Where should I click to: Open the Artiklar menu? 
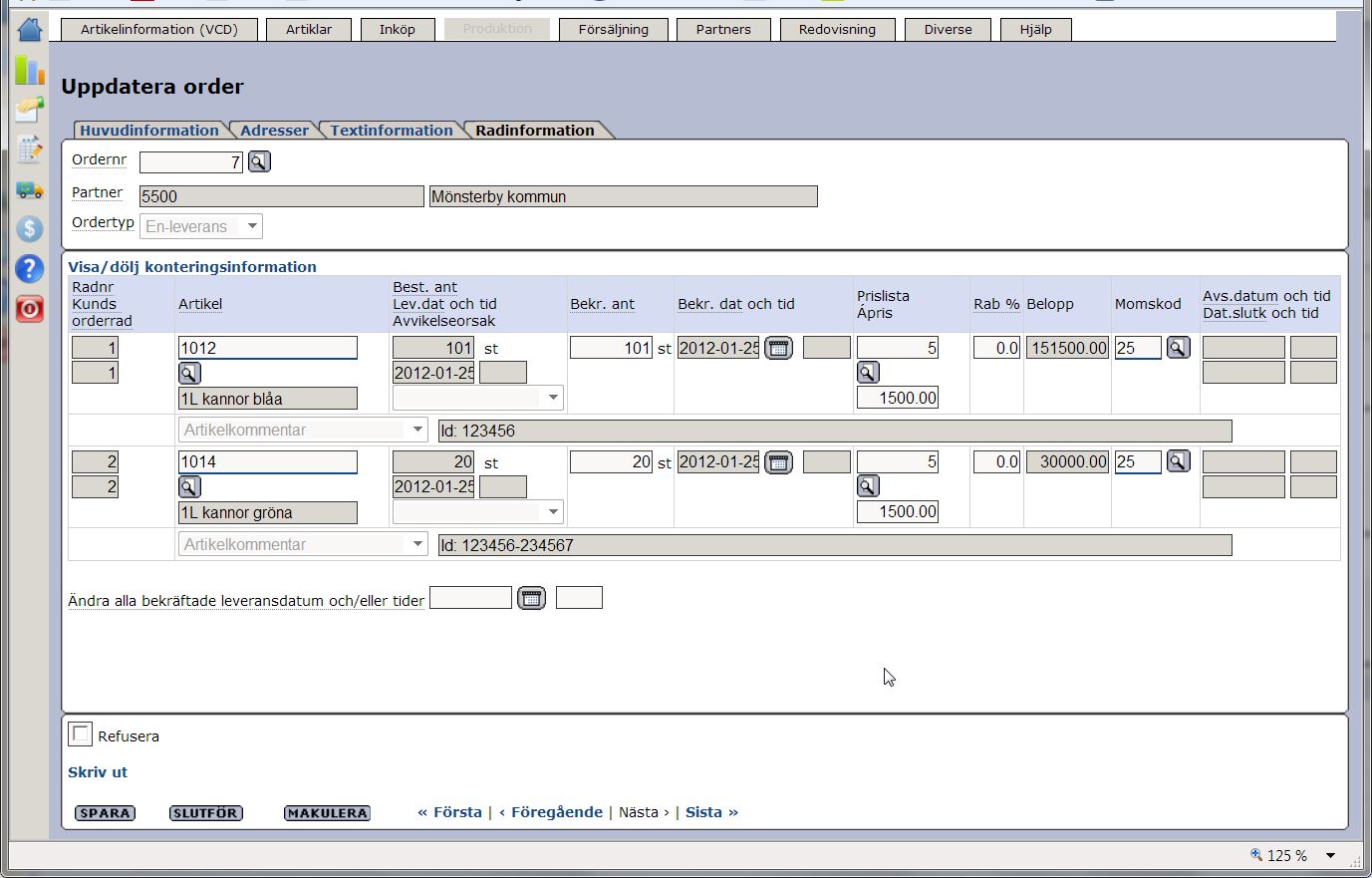pos(309,29)
